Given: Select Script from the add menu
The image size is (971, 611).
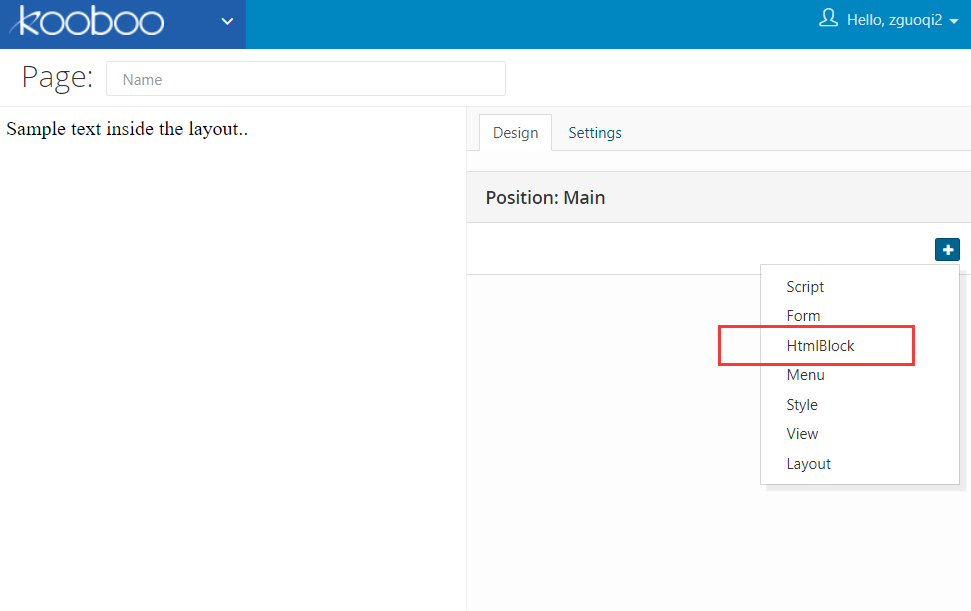Looking at the screenshot, I should click(x=860, y=287).
